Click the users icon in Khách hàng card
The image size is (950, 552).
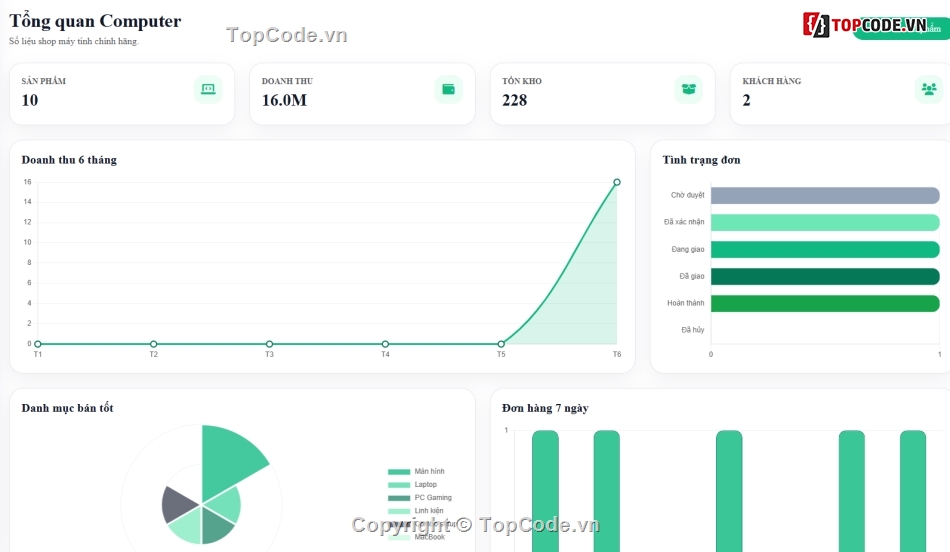[x=929, y=89]
